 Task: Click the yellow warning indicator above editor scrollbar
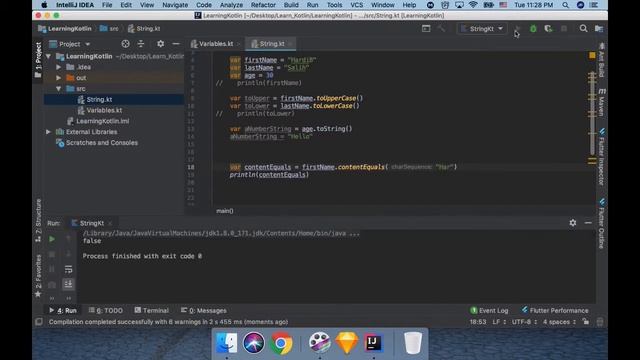click(592, 55)
